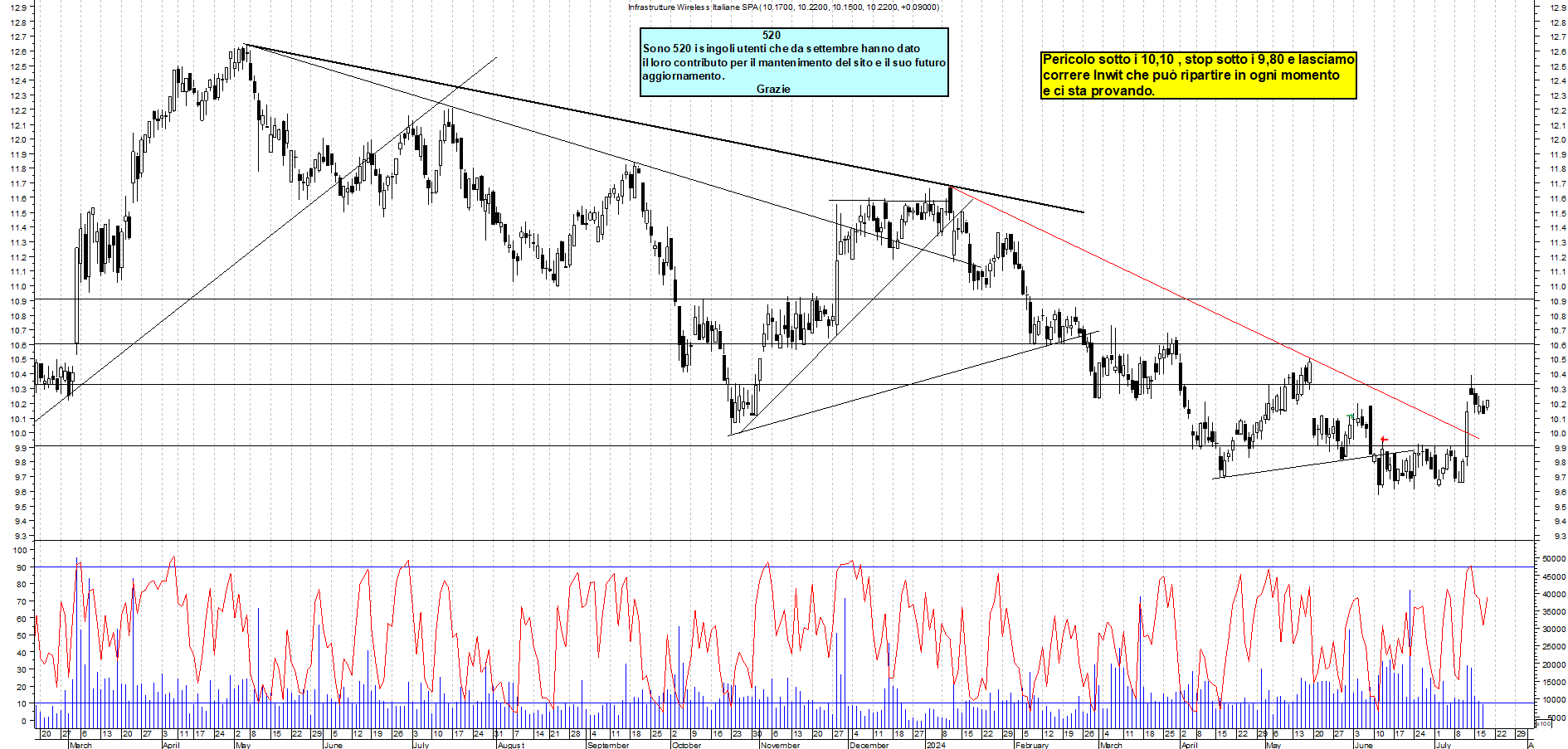Select the yellow note starting 'Pericolo sotto i 10,10'
Screen dimensions: 1568x749
pyautogui.click(x=1199, y=75)
